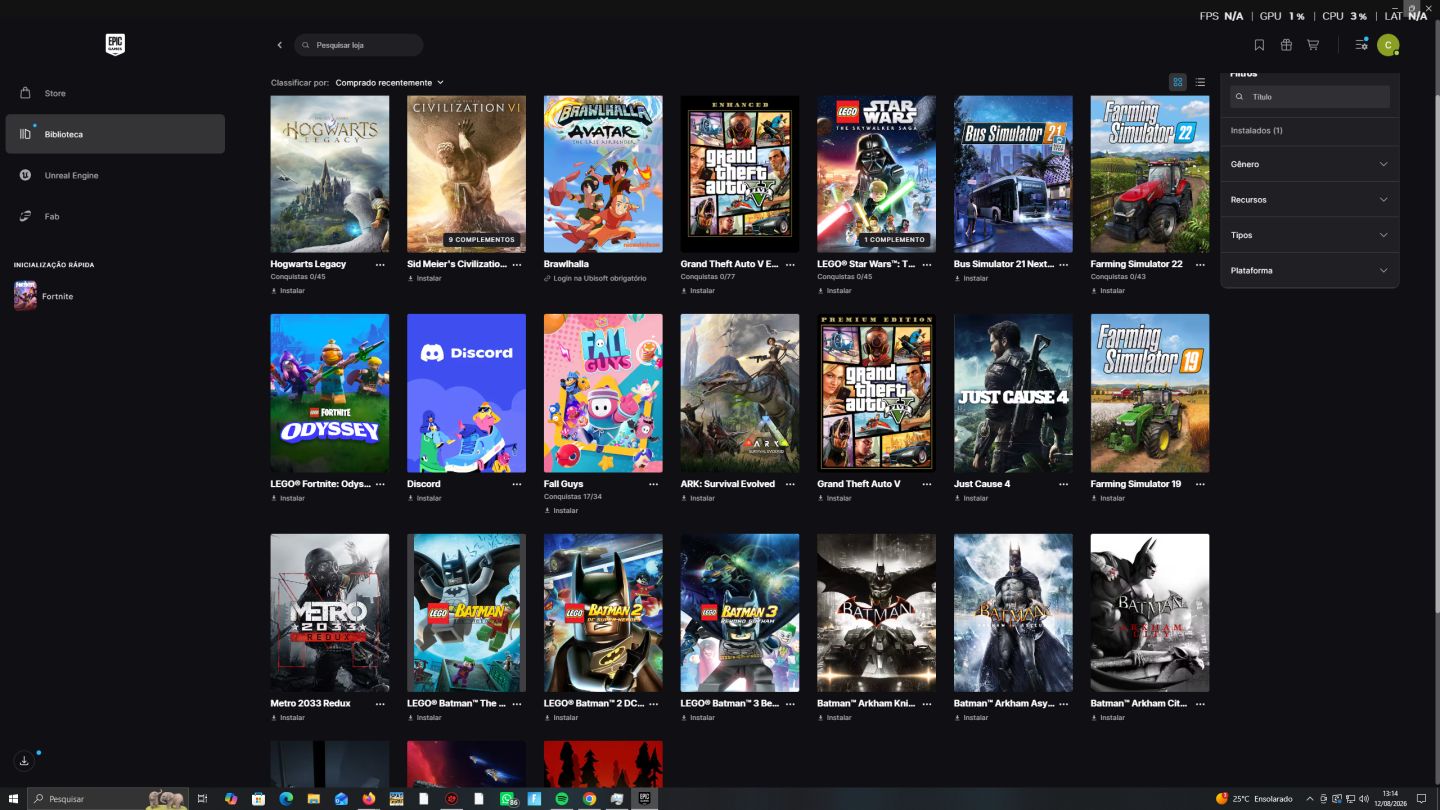This screenshot has height=810, width=1440.
Task: Open LEGO Batman The Videogame options
Action: pyautogui.click(x=517, y=704)
